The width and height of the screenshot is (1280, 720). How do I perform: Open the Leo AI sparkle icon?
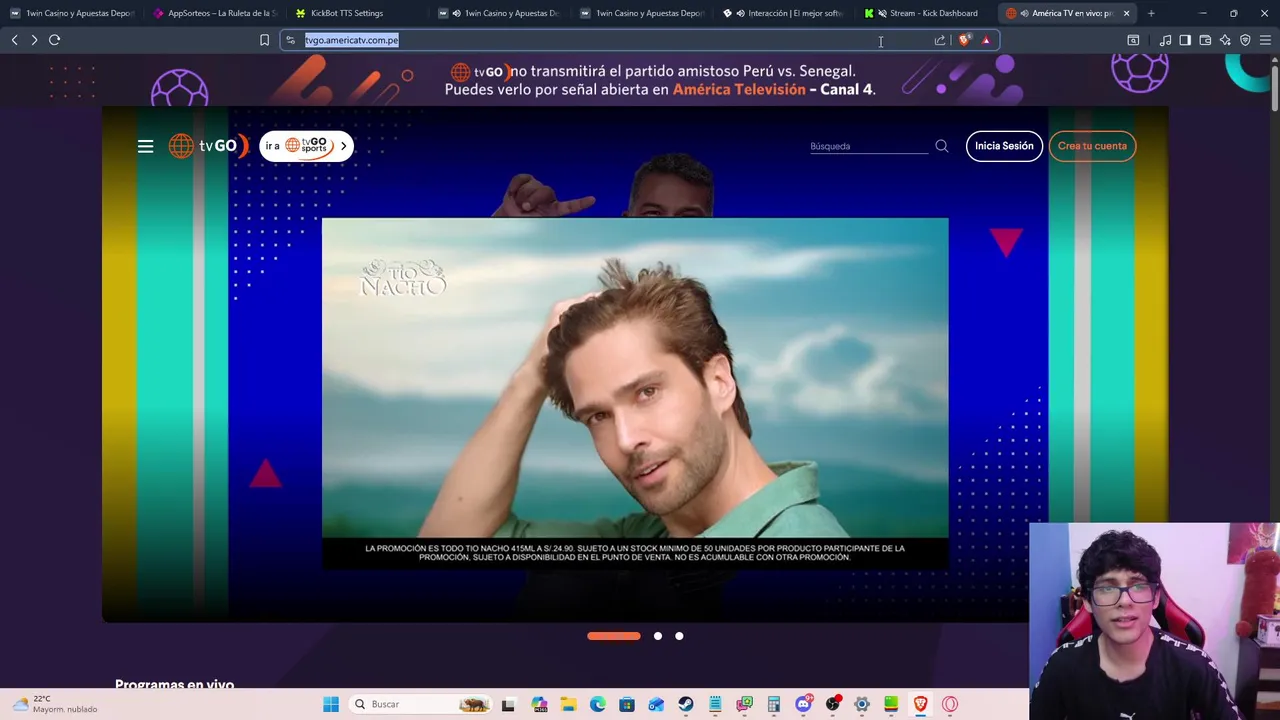coord(1225,40)
